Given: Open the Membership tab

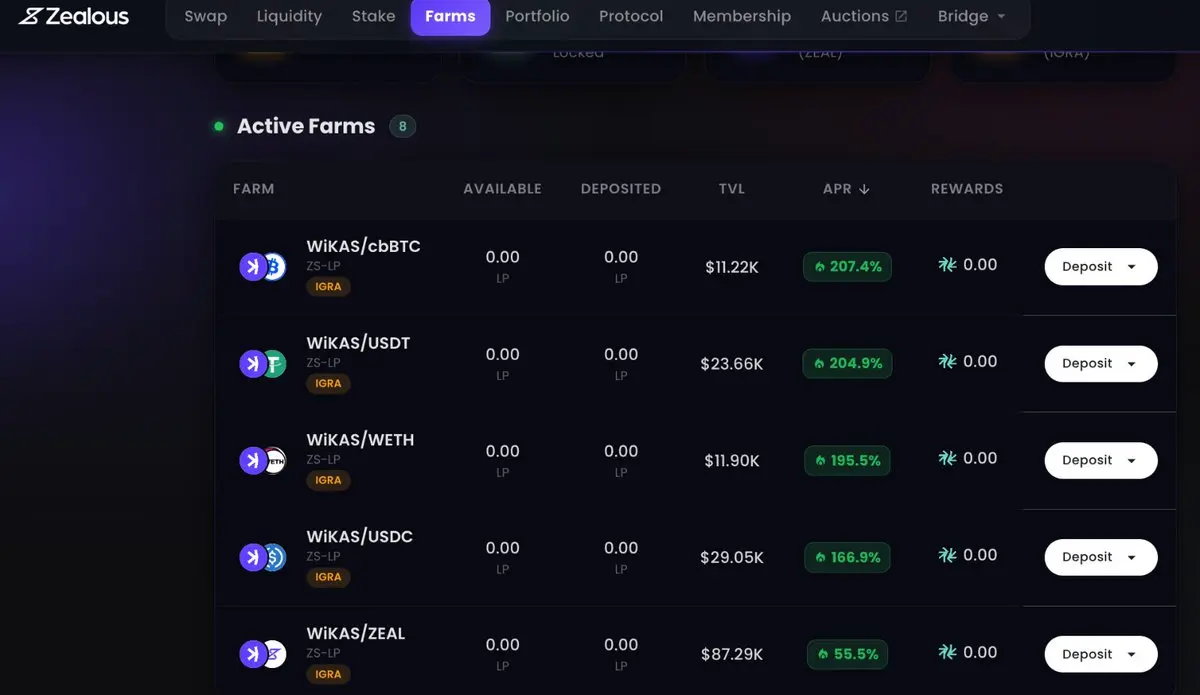Looking at the screenshot, I should pyautogui.click(x=742, y=17).
